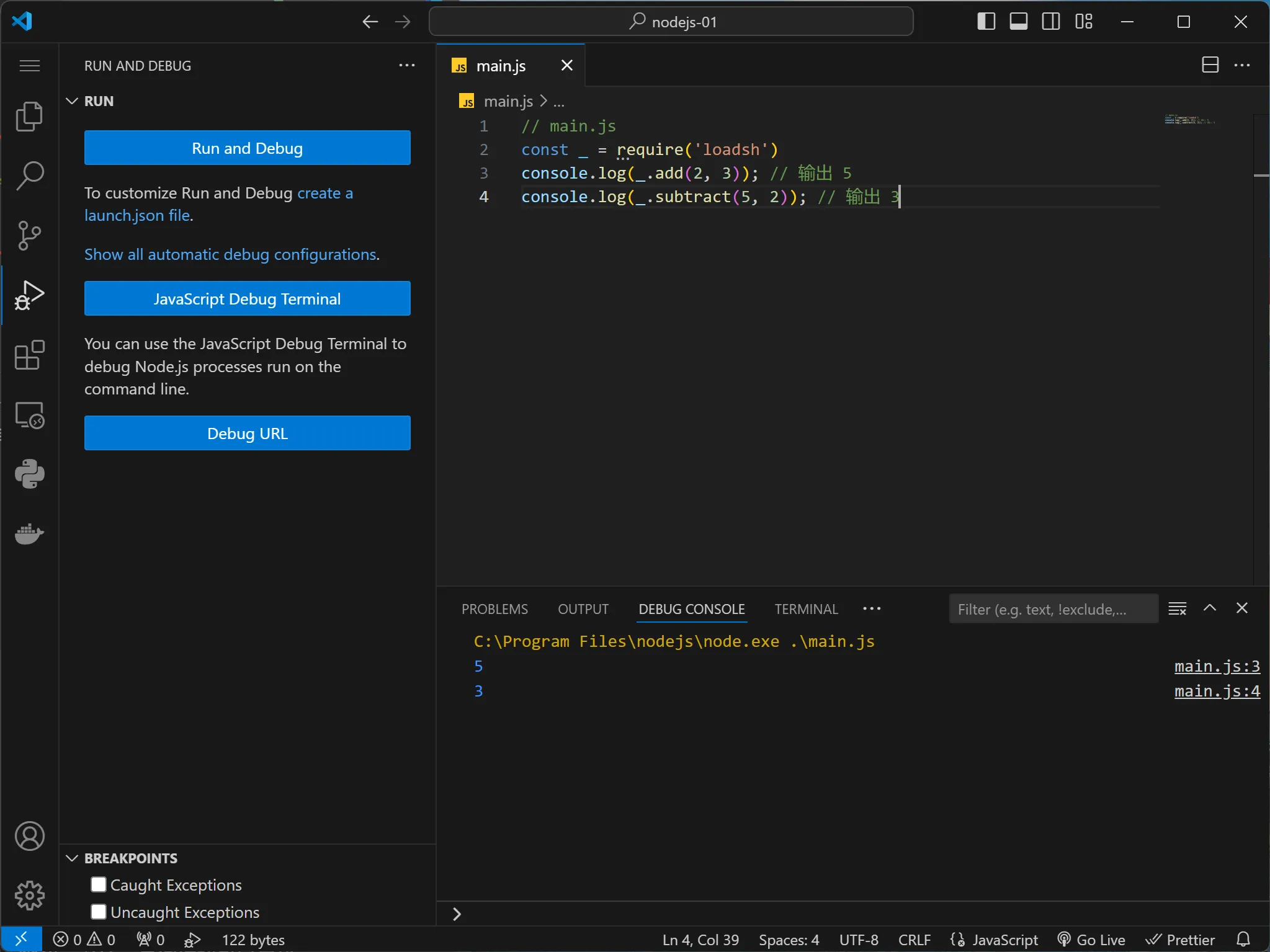Toggle primary side bar layout icon
Viewport: 1270px width, 952px height.
point(986,22)
